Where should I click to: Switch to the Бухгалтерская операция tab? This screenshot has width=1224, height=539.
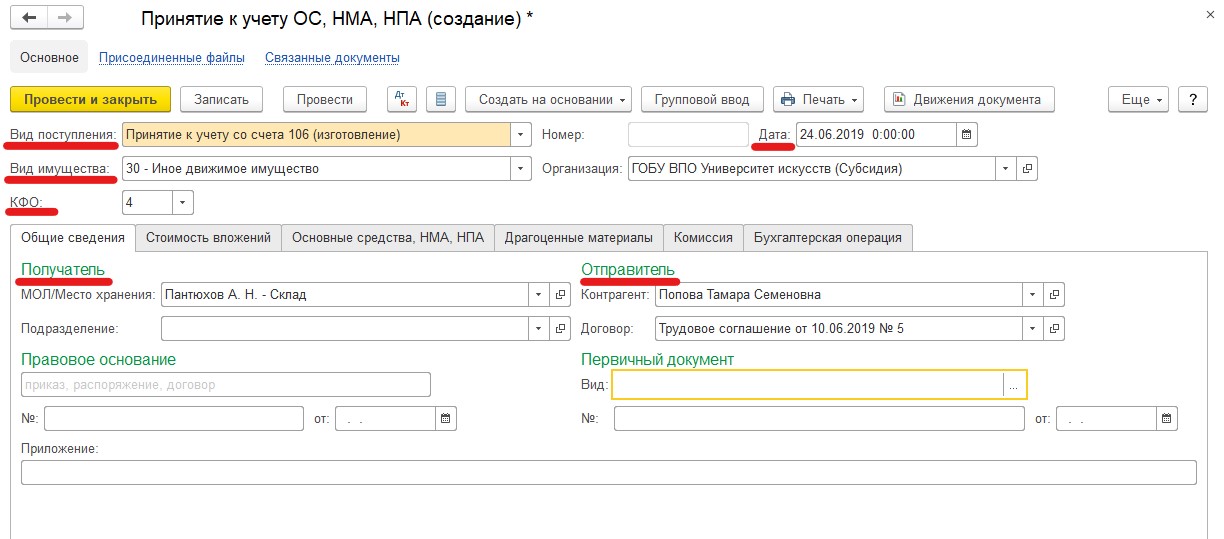pos(827,237)
